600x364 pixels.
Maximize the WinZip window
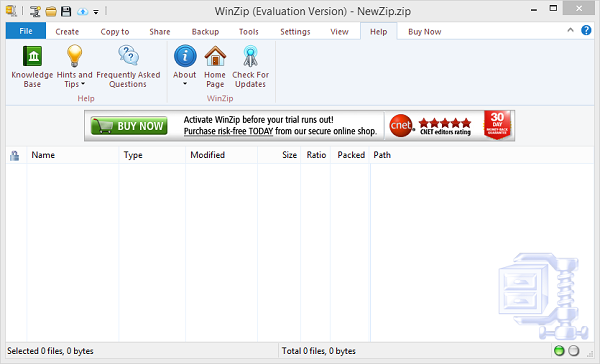[553, 8]
